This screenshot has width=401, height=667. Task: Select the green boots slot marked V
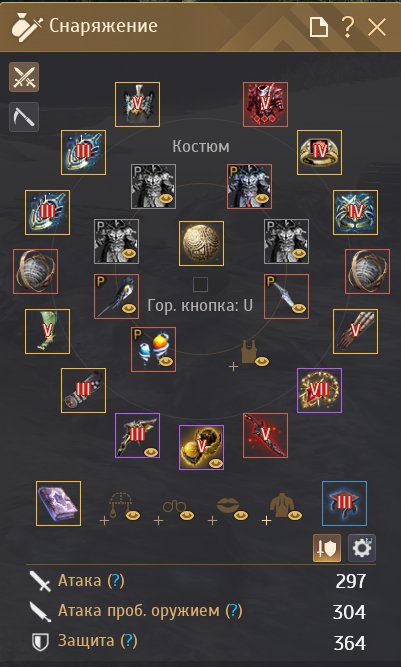point(47,331)
